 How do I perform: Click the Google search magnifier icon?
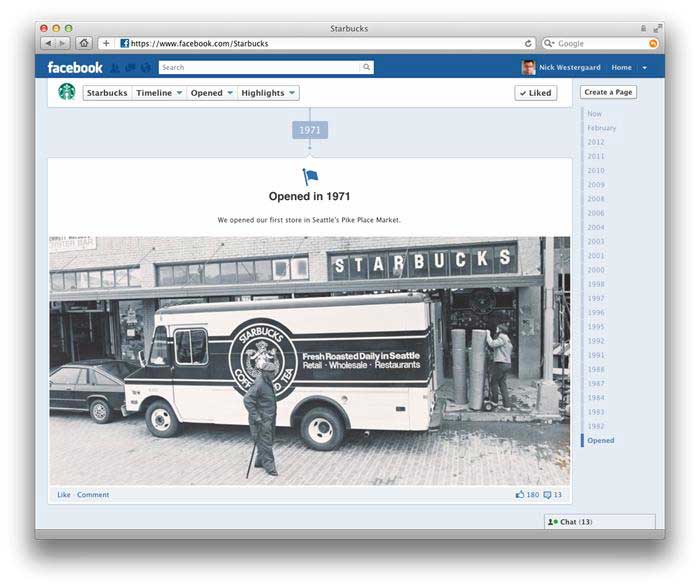tap(549, 43)
